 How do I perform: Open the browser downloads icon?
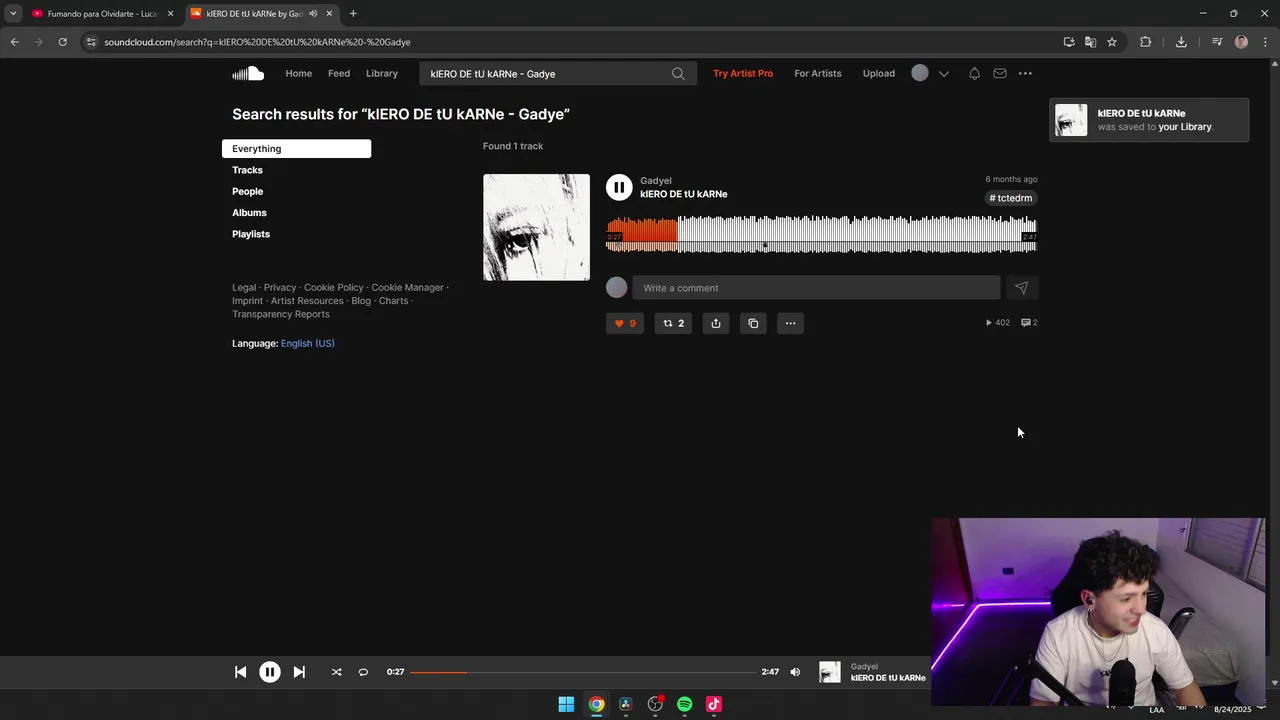(1181, 42)
